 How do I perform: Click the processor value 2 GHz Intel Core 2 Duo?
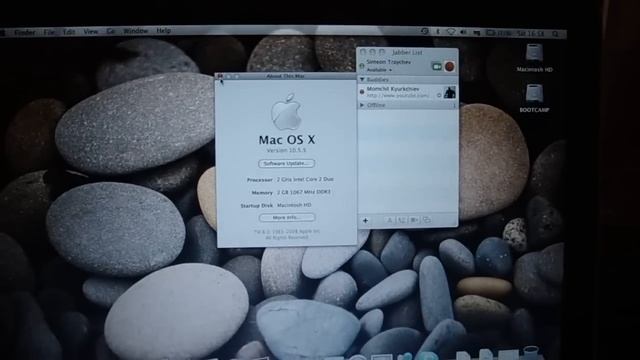(305, 179)
